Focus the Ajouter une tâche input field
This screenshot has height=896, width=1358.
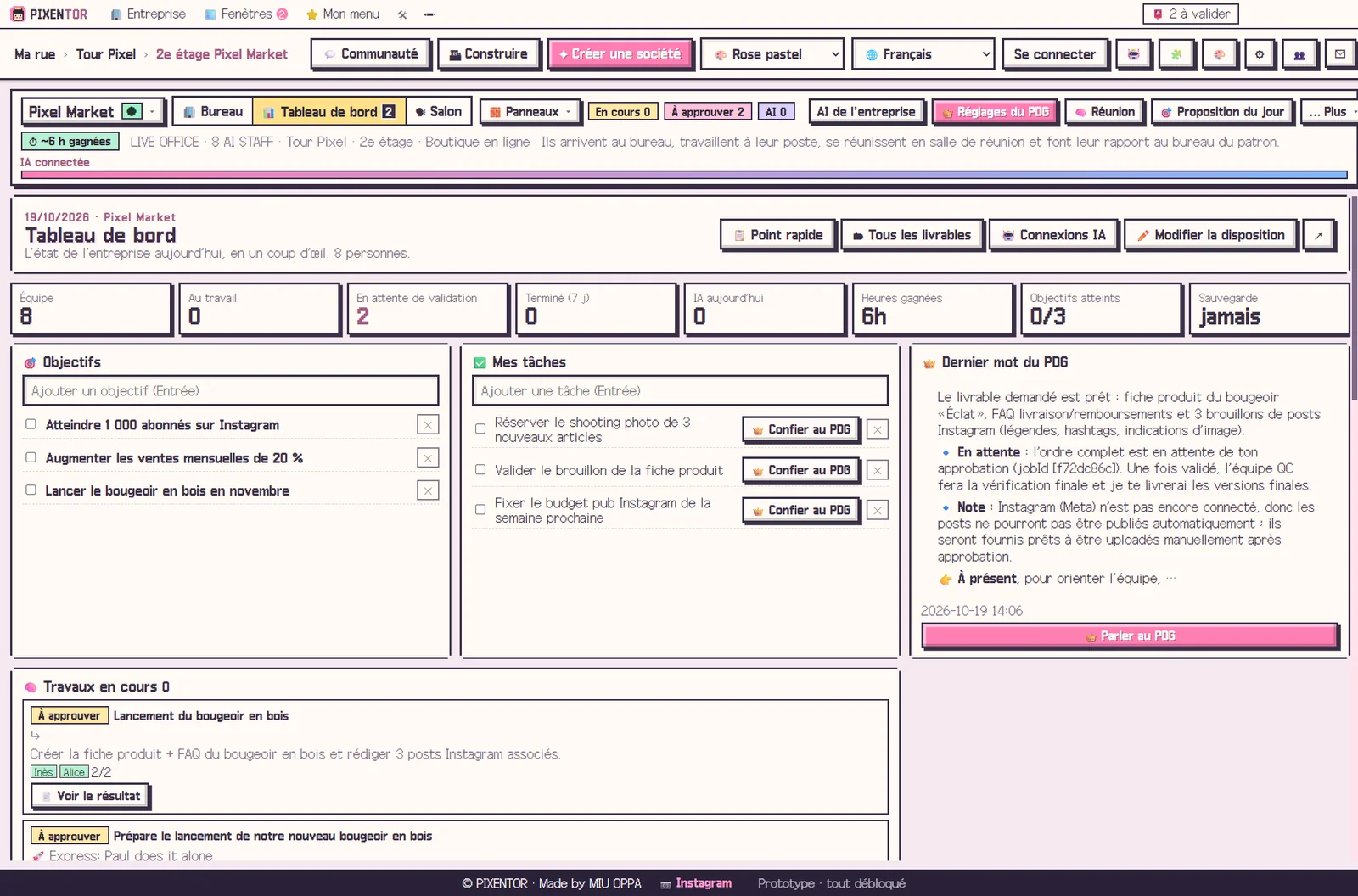tap(680, 391)
